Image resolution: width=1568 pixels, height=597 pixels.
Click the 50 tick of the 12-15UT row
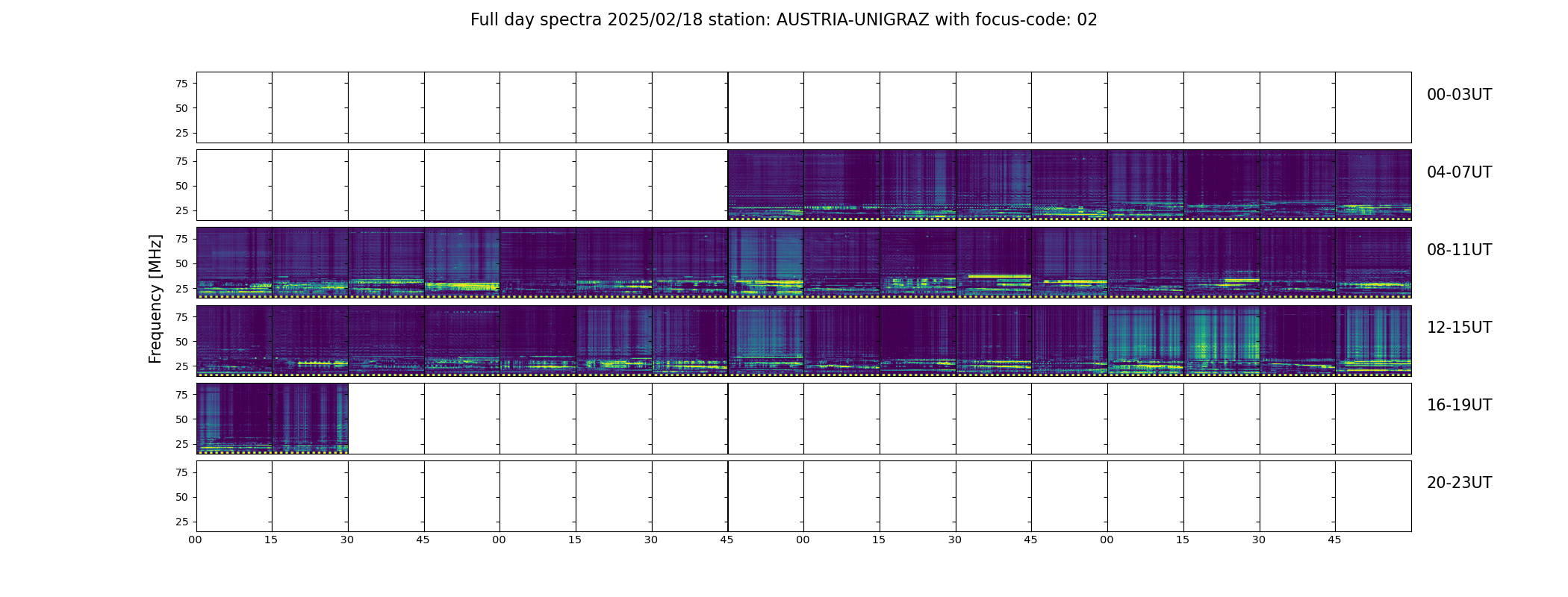pyautogui.click(x=181, y=342)
